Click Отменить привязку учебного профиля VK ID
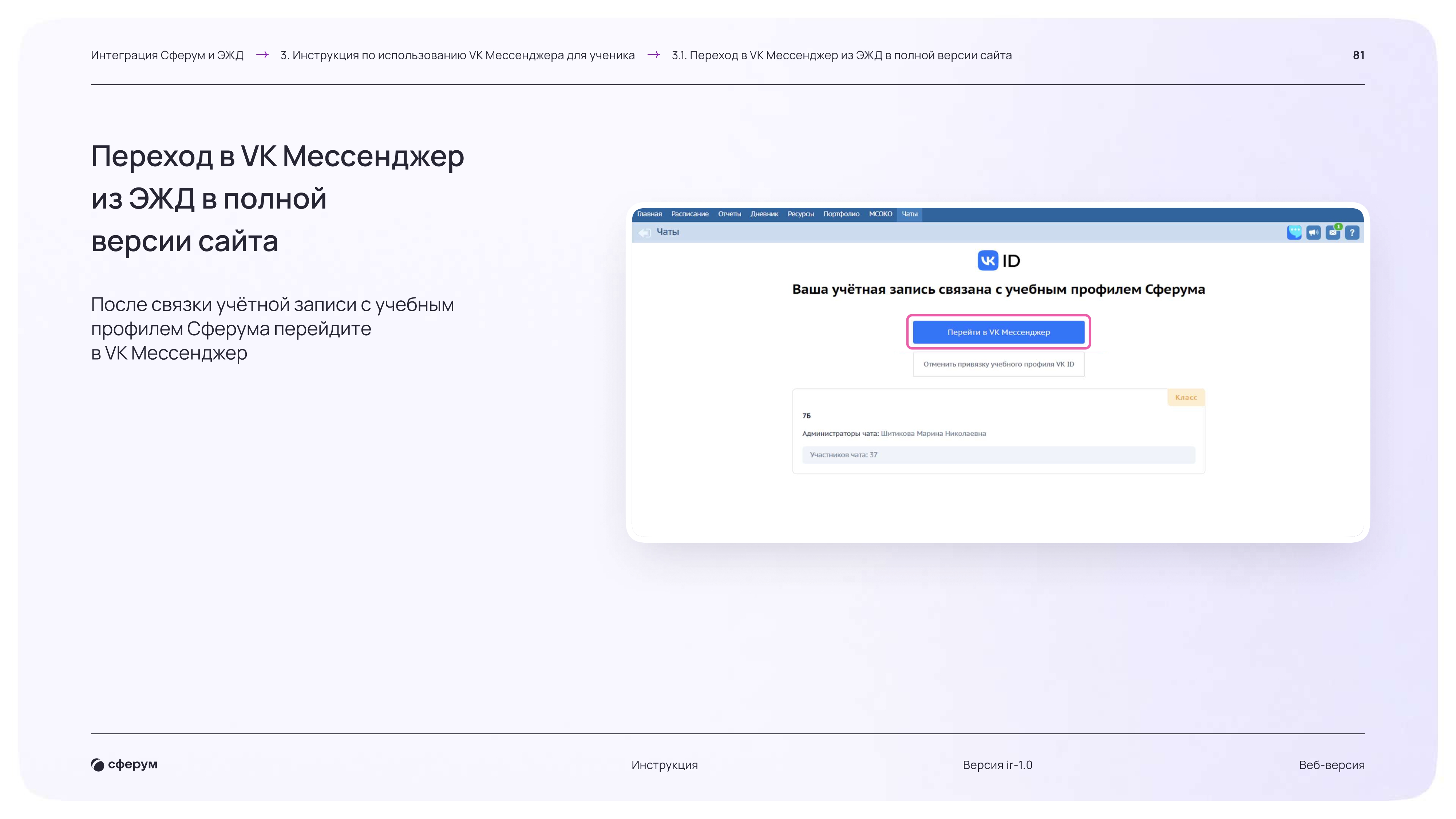Viewport: 1456px width, 819px height. [998, 364]
